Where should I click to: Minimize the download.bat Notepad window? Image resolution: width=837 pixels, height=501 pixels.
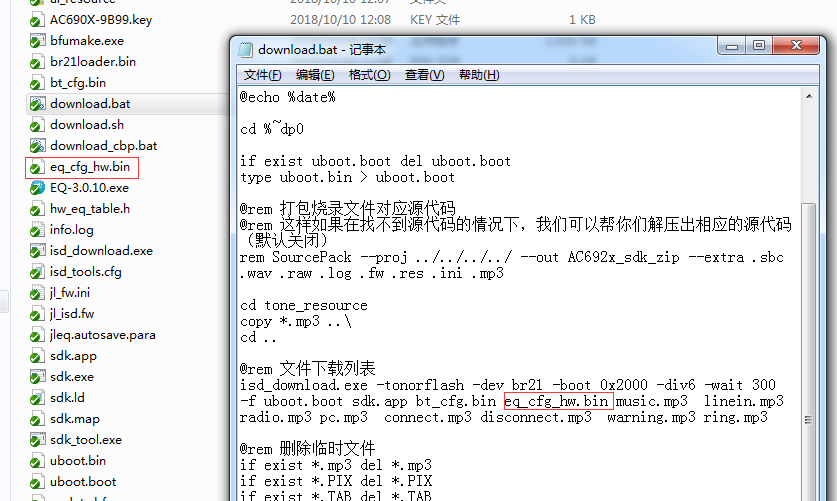(732, 46)
